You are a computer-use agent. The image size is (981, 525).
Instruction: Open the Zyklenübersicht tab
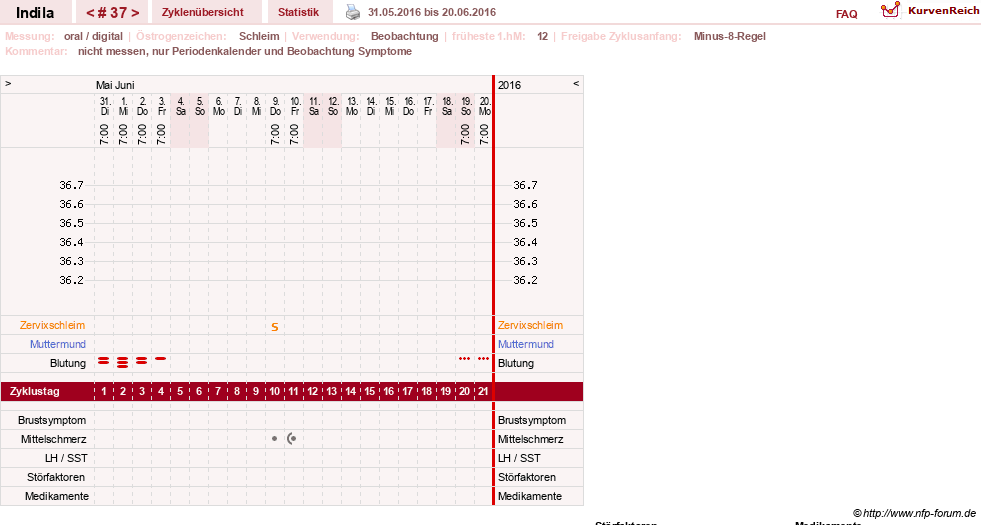(203, 12)
